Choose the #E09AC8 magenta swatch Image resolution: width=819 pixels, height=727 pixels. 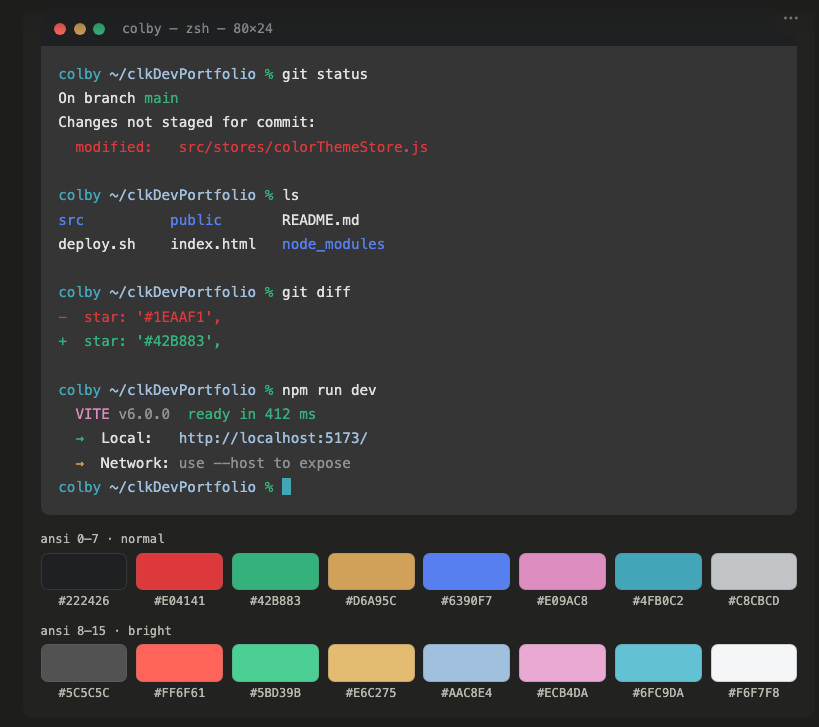tap(563, 571)
